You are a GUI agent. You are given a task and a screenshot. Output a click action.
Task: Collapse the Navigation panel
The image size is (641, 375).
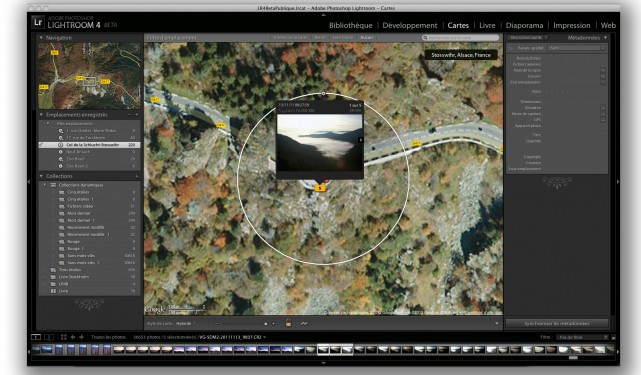(x=41, y=38)
